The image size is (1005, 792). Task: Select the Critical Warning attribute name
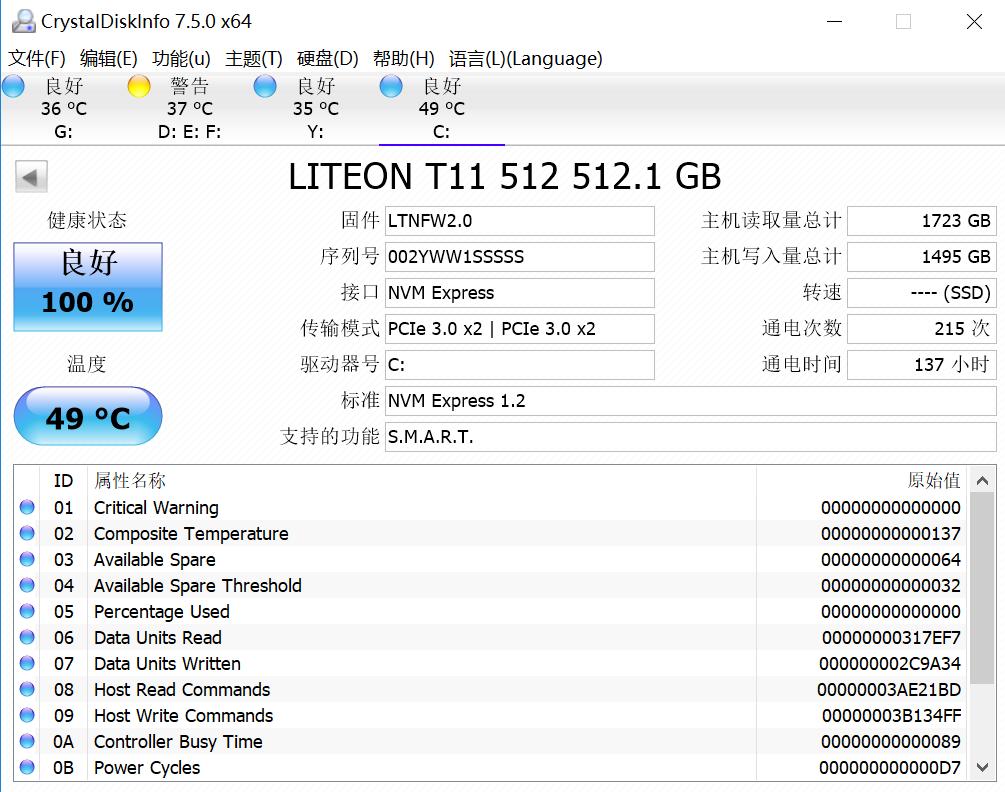point(156,507)
